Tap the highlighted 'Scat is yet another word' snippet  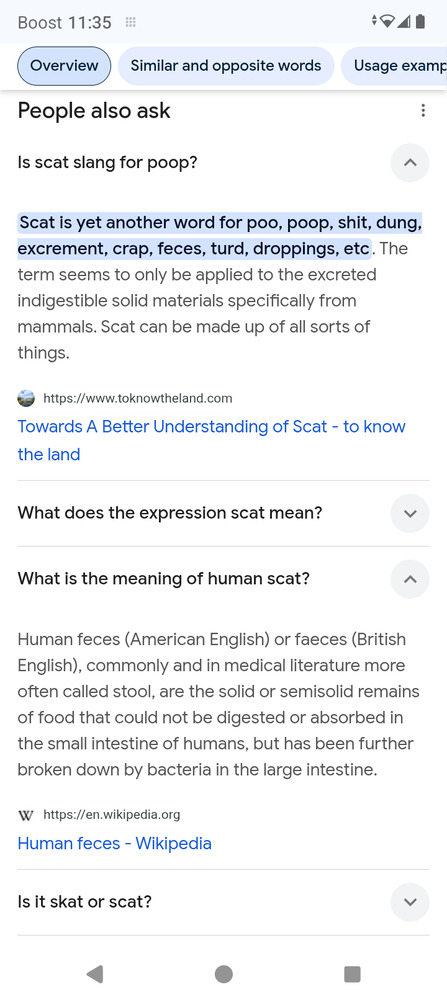pos(220,235)
